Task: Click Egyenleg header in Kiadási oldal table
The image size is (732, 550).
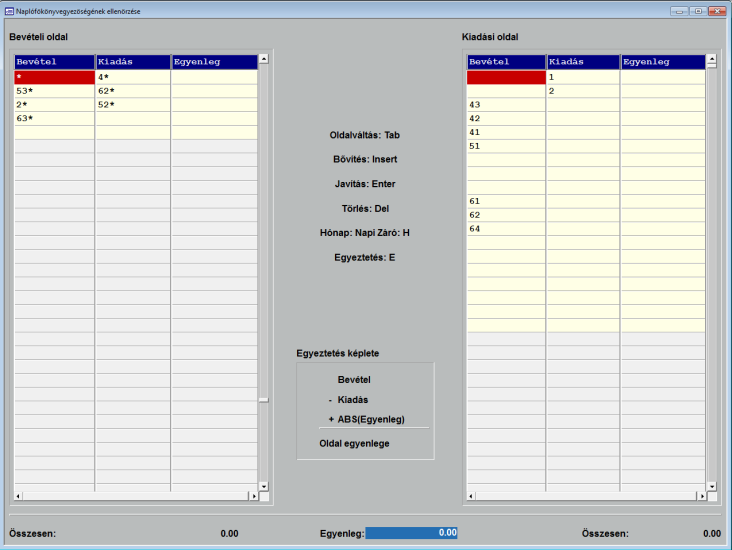Action: tap(663, 62)
